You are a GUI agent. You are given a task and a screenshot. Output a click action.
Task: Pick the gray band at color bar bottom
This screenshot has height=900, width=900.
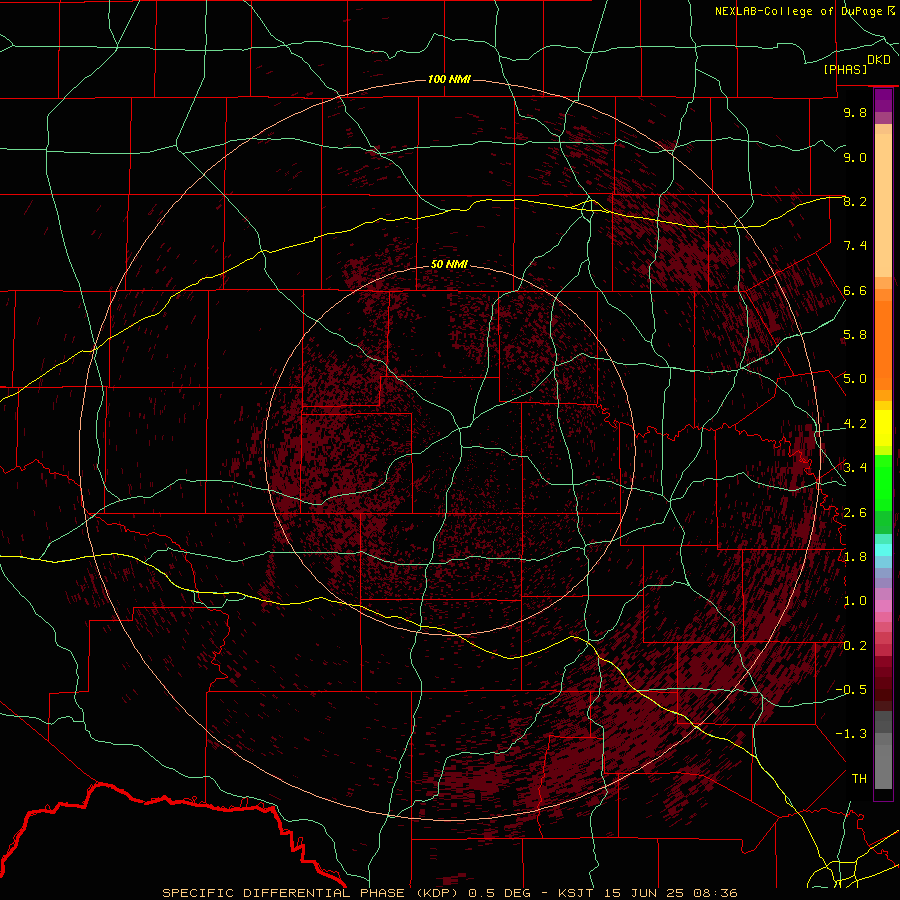(883, 767)
